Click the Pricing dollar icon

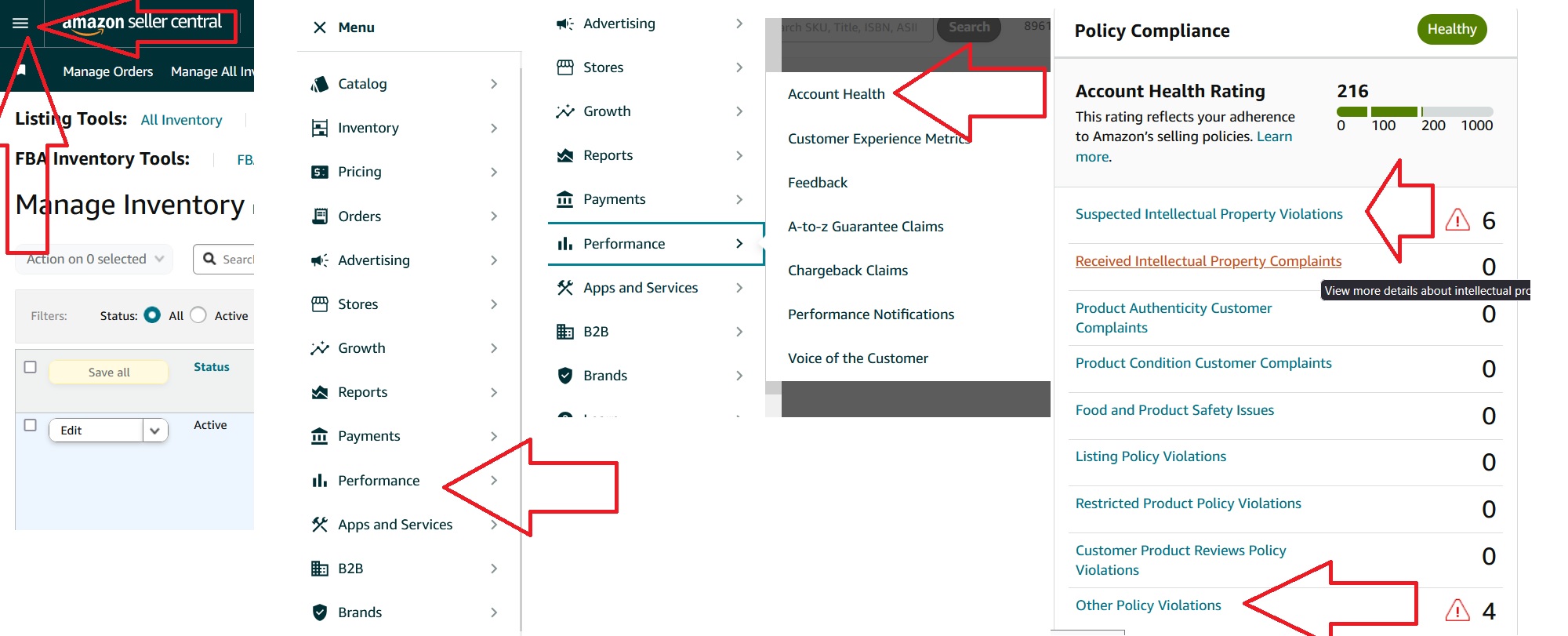pyautogui.click(x=319, y=172)
